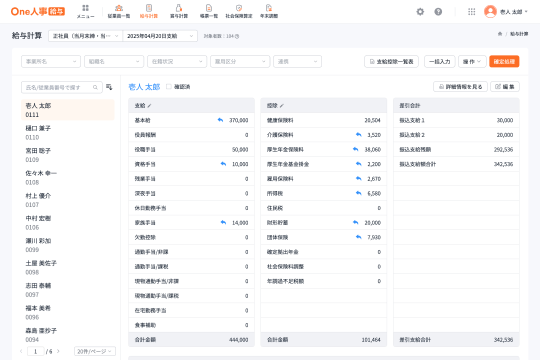Viewport: 540px width, 360px height.
Task: Select employee 福本 0096 in list
Action: point(68,312)
